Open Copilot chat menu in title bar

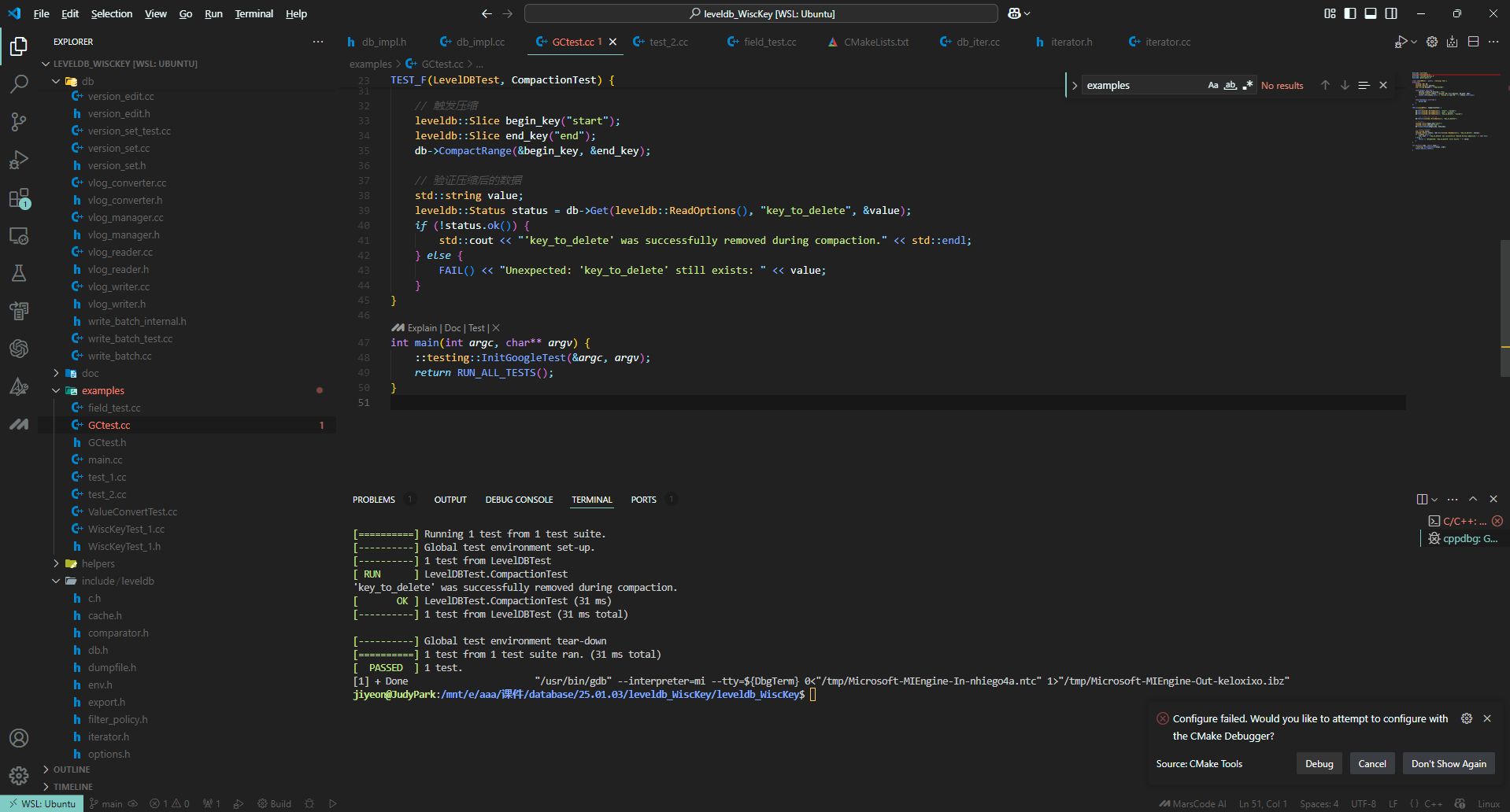click(x=1019, y=13)
